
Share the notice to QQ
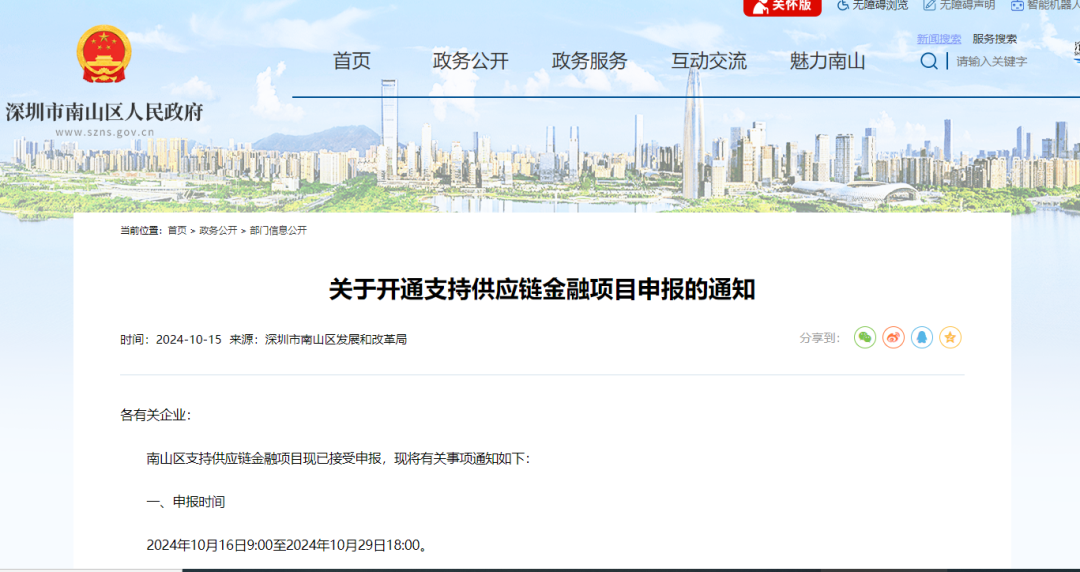pos(922,338)
